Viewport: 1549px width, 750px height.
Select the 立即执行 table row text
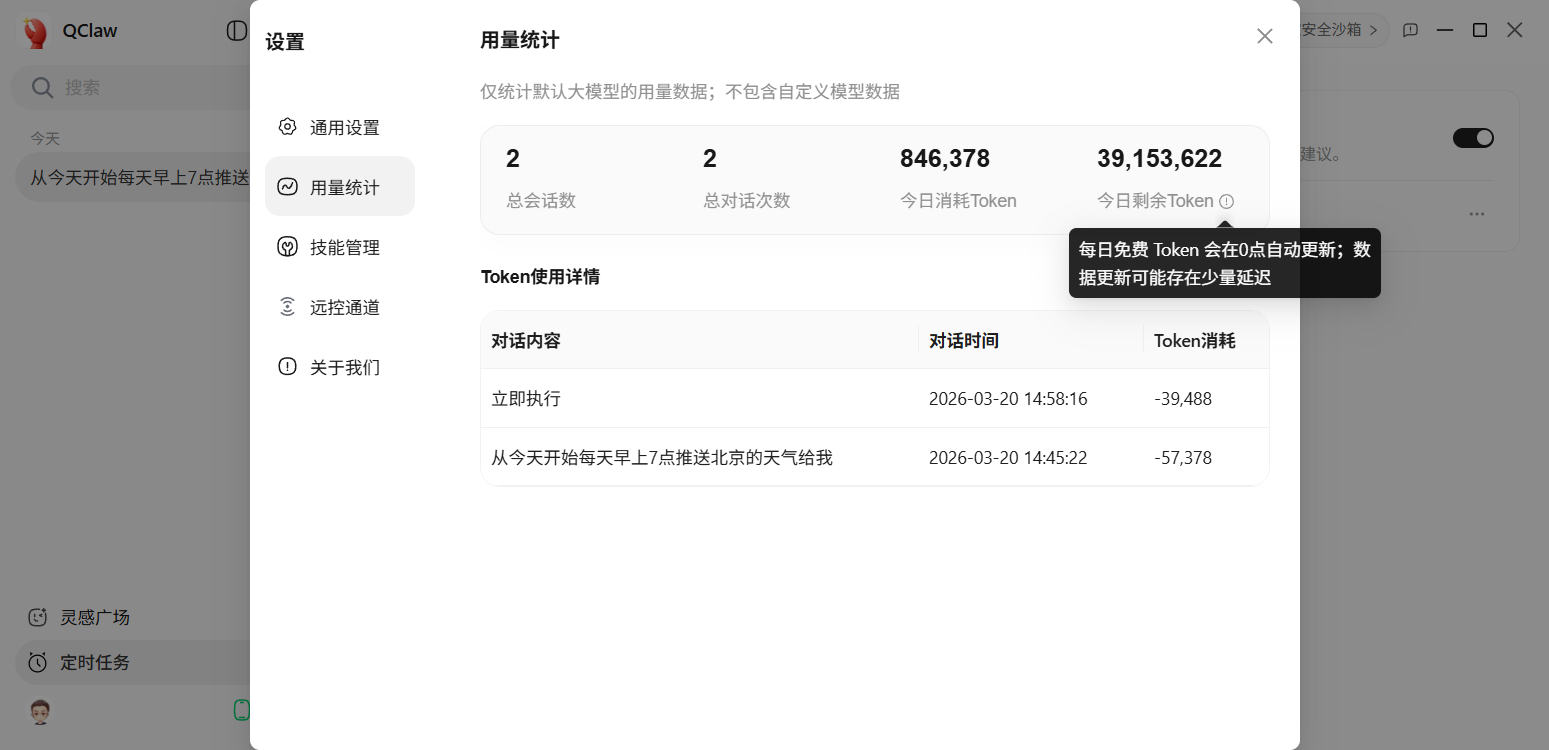(x=526, y=399)
